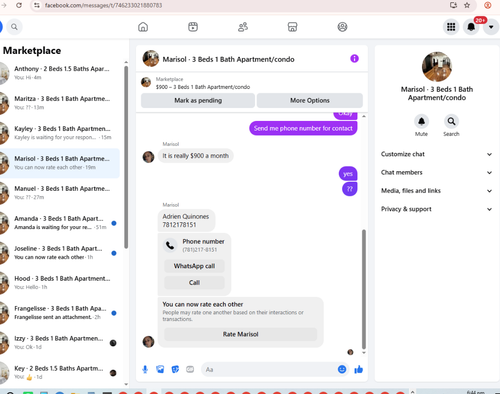Click the 'Adrien Quinones 7812178151' message
500x394 pixels.
186,220
